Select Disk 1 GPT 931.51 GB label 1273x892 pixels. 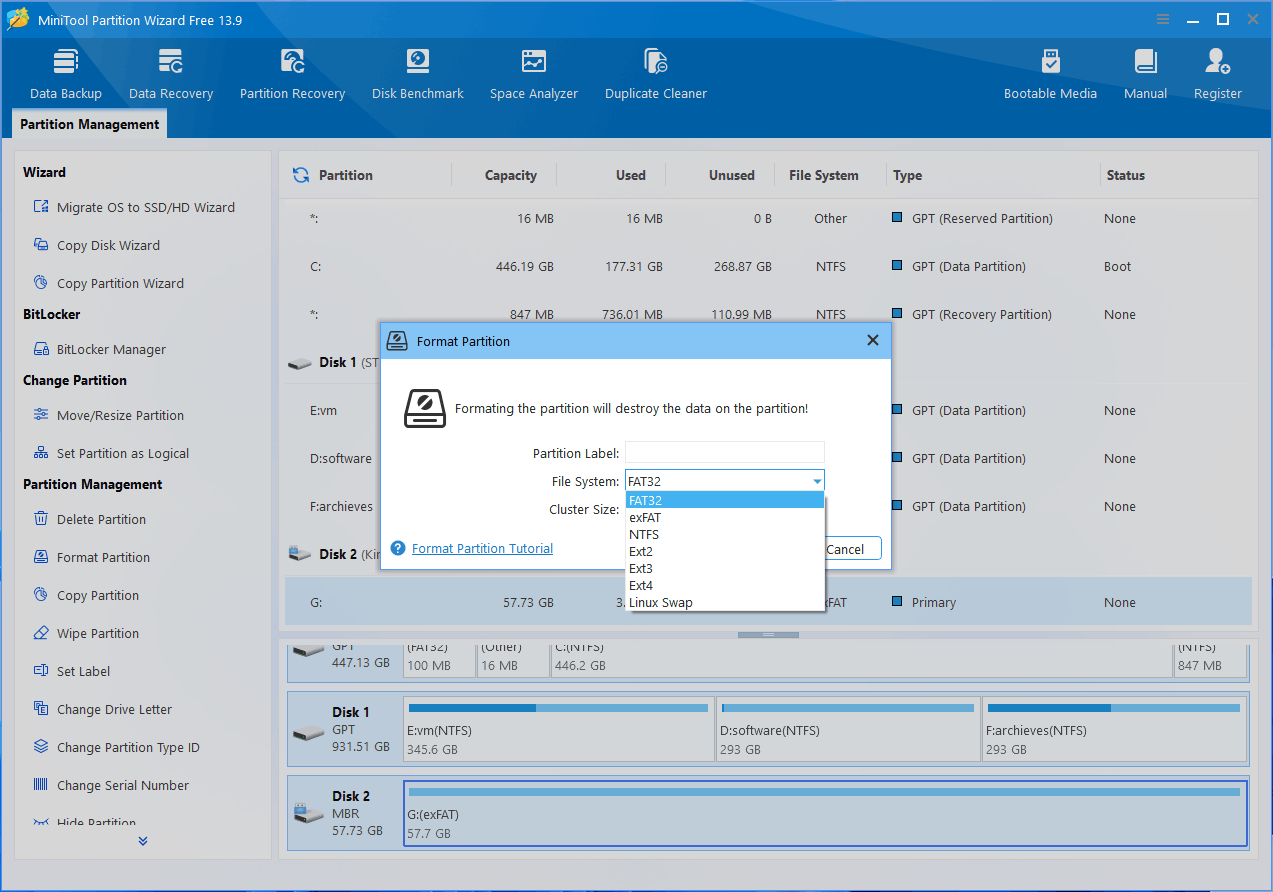345,730
